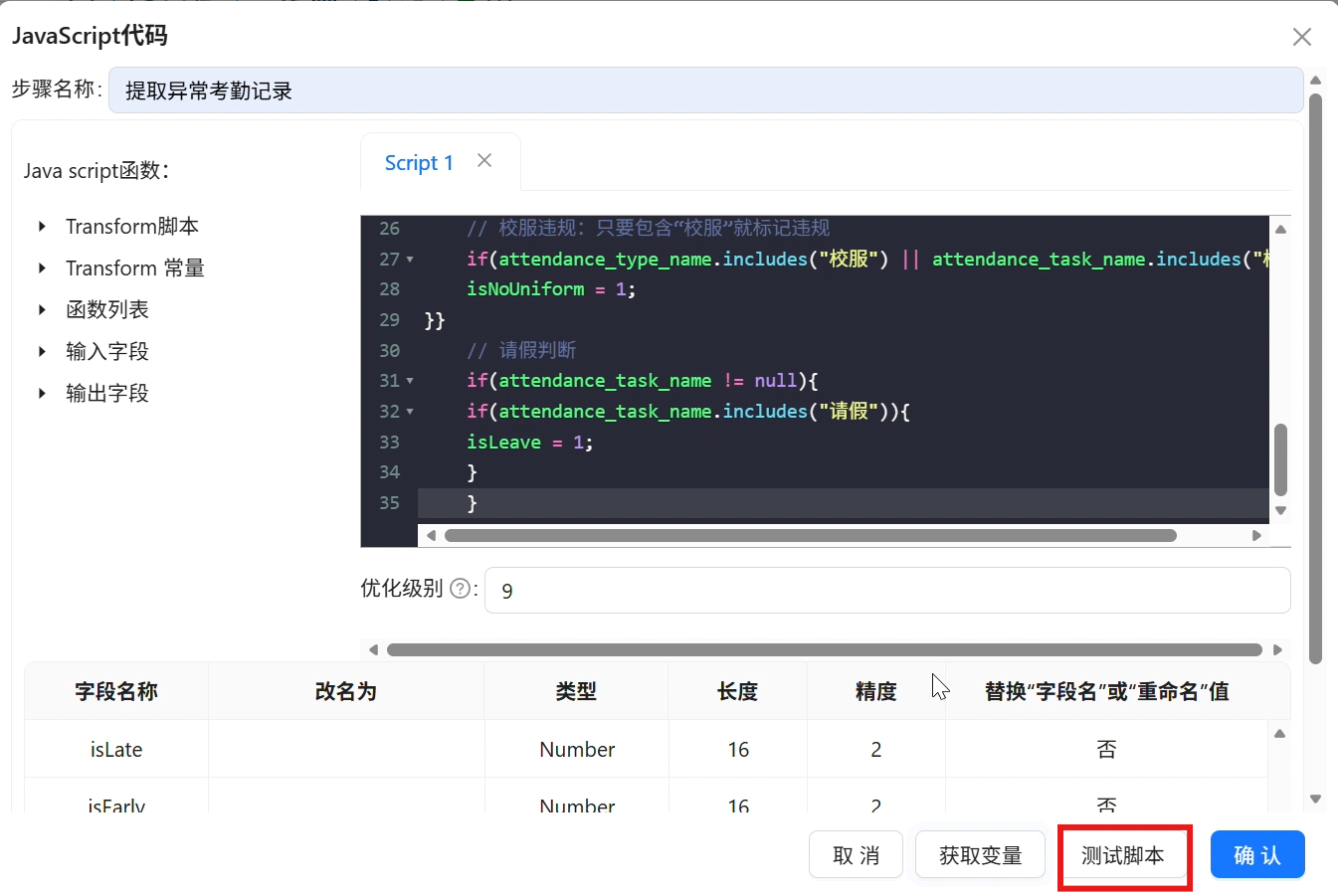Expand the 输入字段 tree node
This screenshot has height=896, width=1338.
[x=42, y=352]
